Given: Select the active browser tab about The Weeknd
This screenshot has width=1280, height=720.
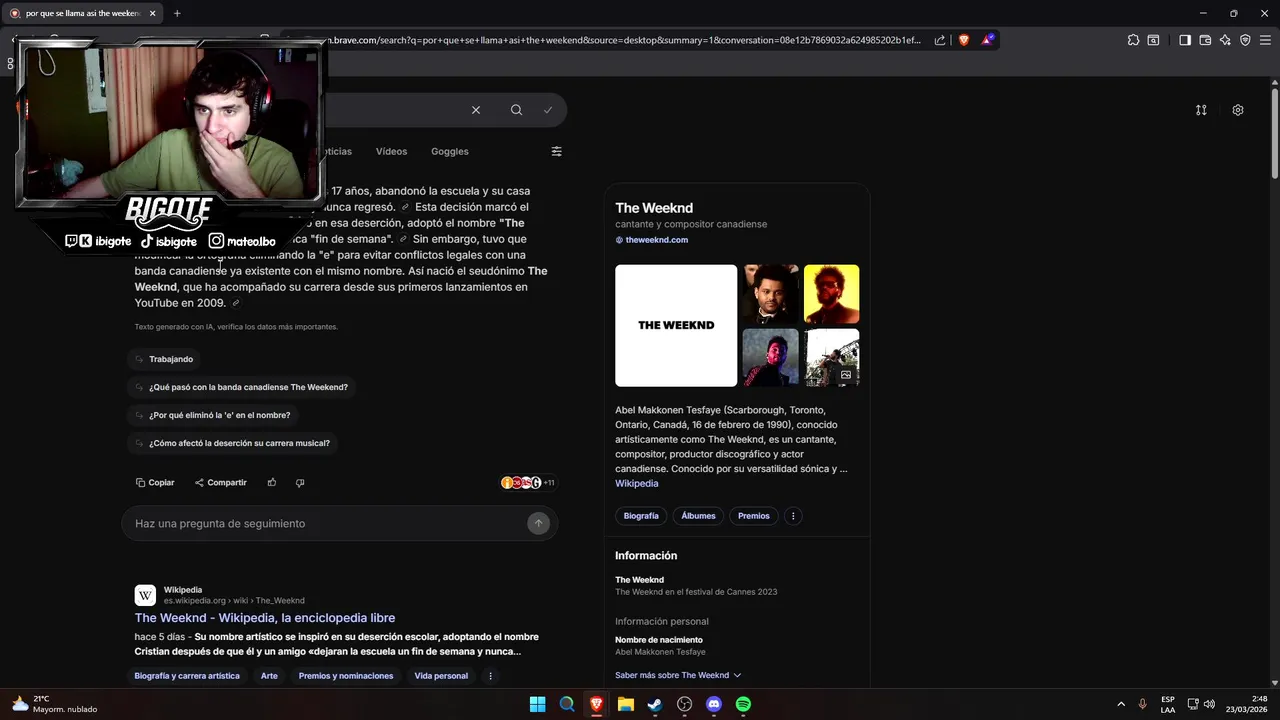Looking at the screenshot, I should tap(83, 13).
